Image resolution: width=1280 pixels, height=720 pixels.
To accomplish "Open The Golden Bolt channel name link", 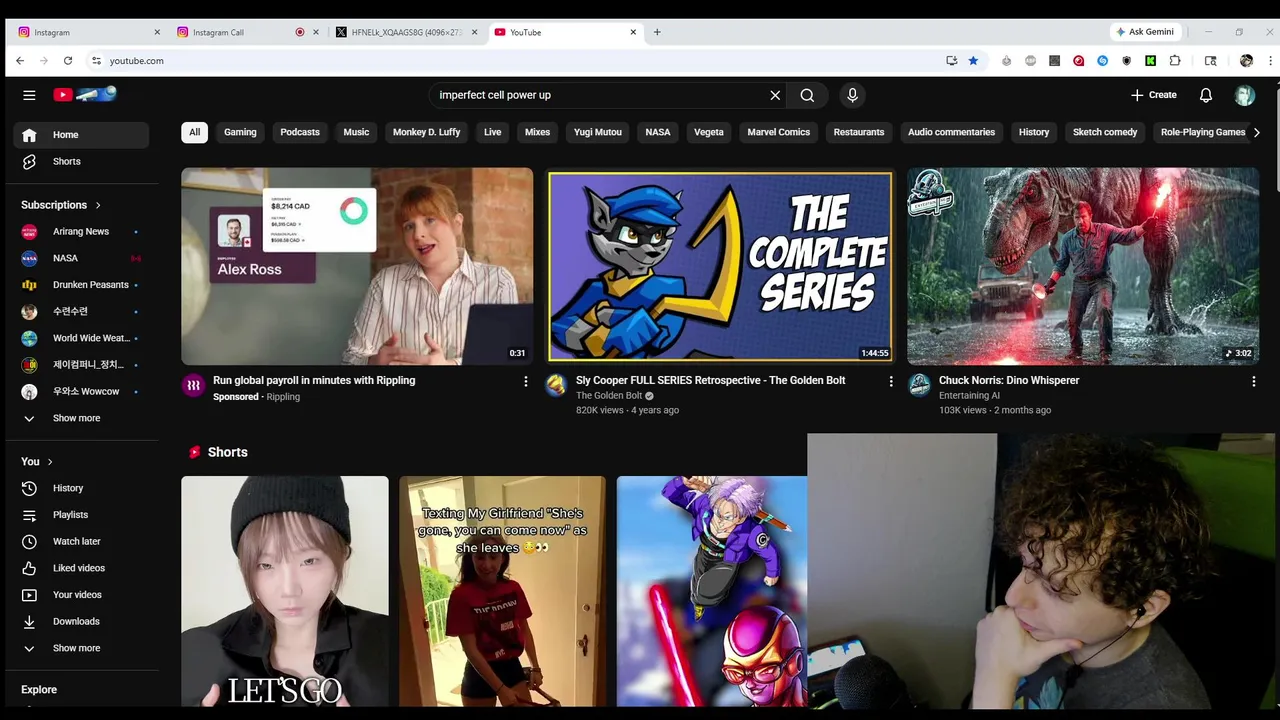I will pyautogui.click(x=609, y=395).
